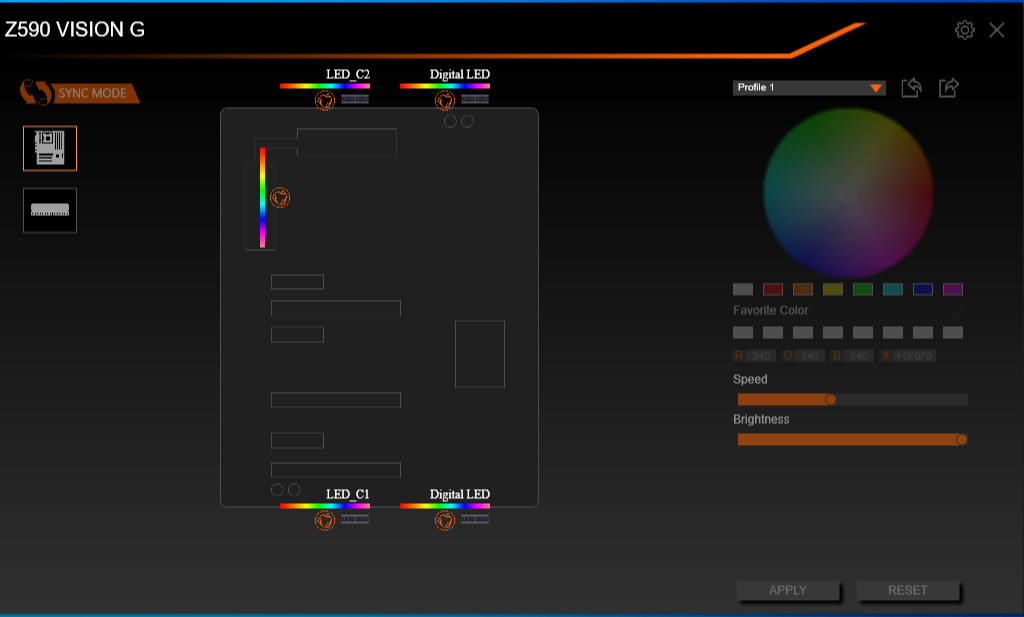Viewport: 1024px width, 617px height.
Task: Choose the green preset color swatch
Action: (x=863, y=289)
